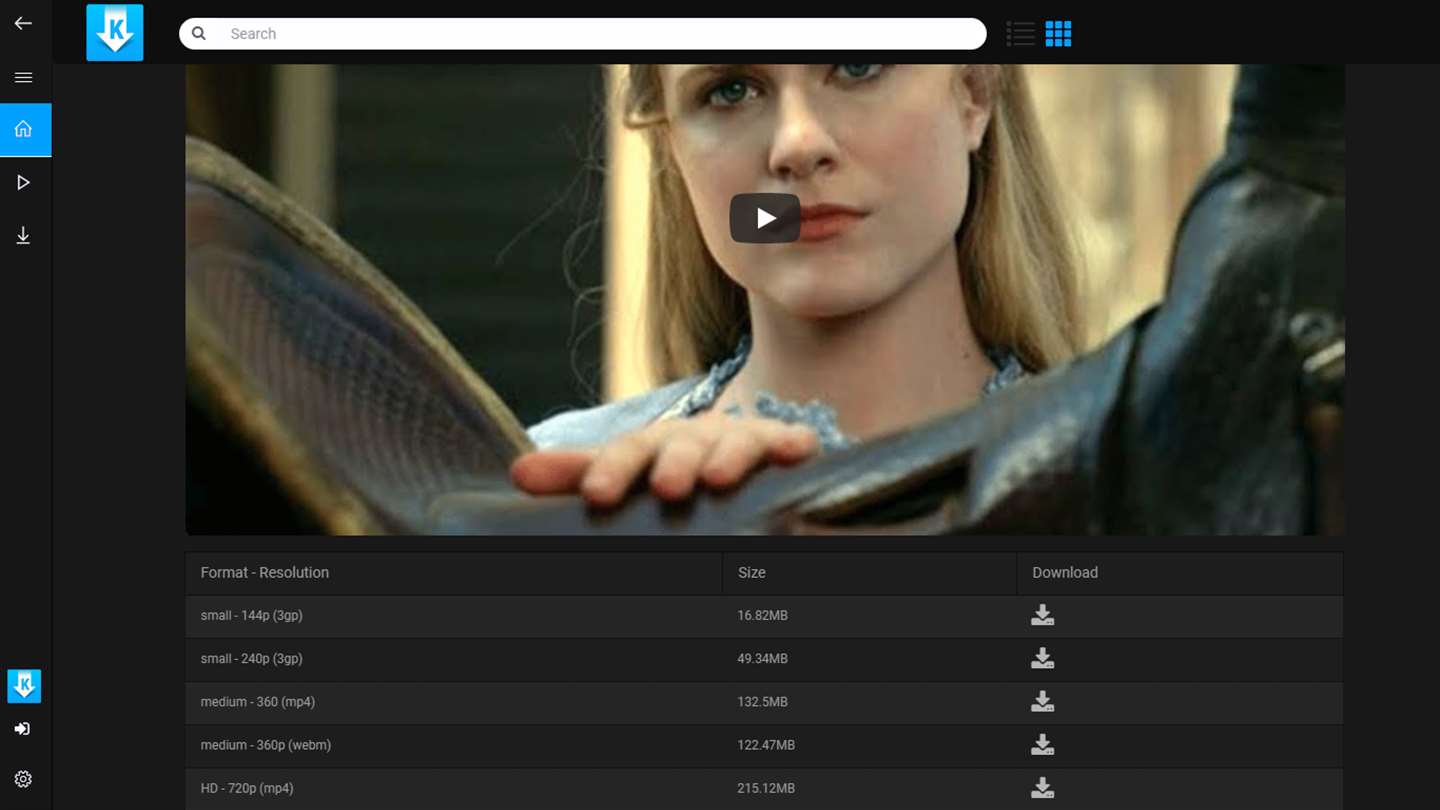Open the hamburger menu in the sidebar
Viewport: 1440px width, 810px height.
point(23,78)
